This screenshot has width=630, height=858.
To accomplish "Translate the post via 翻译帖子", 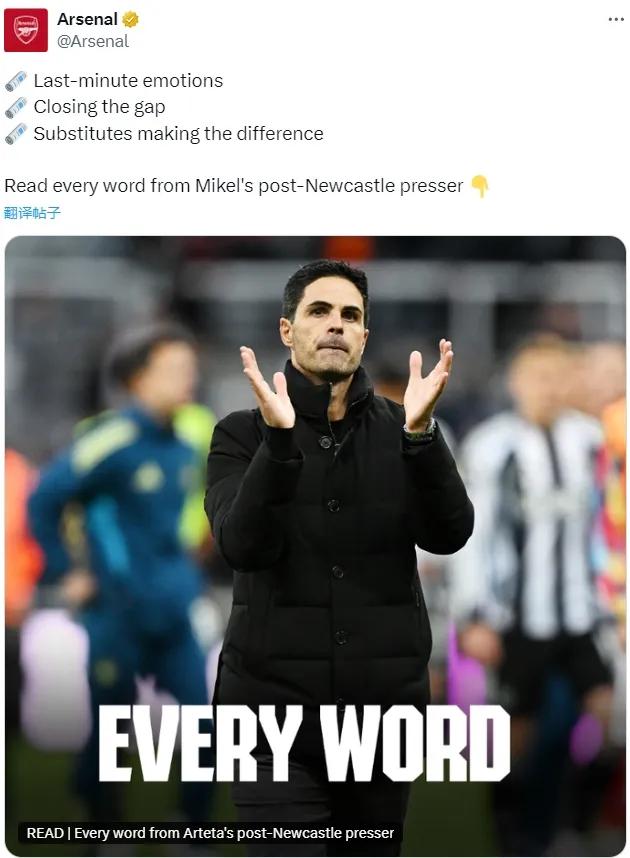I will [32, 213].
